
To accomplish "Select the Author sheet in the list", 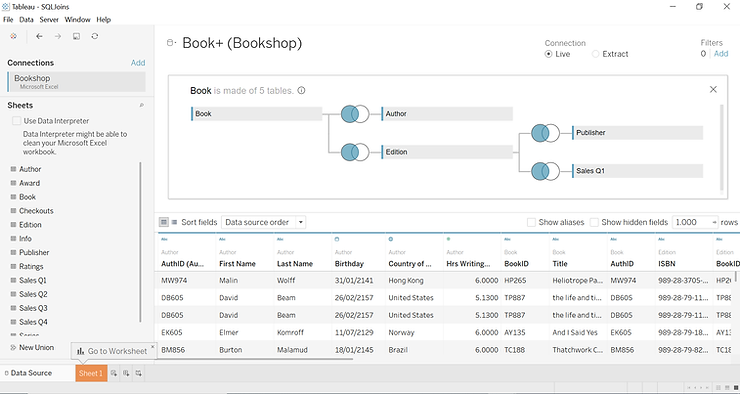I will tap(30, 169).
